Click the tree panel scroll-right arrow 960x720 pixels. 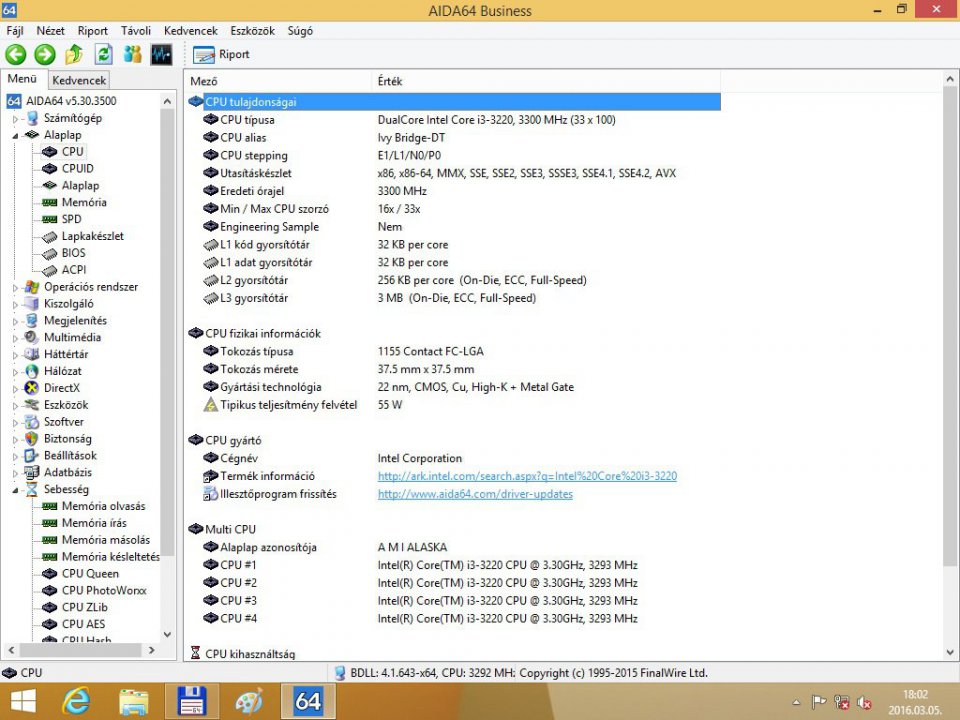(152, 650)
